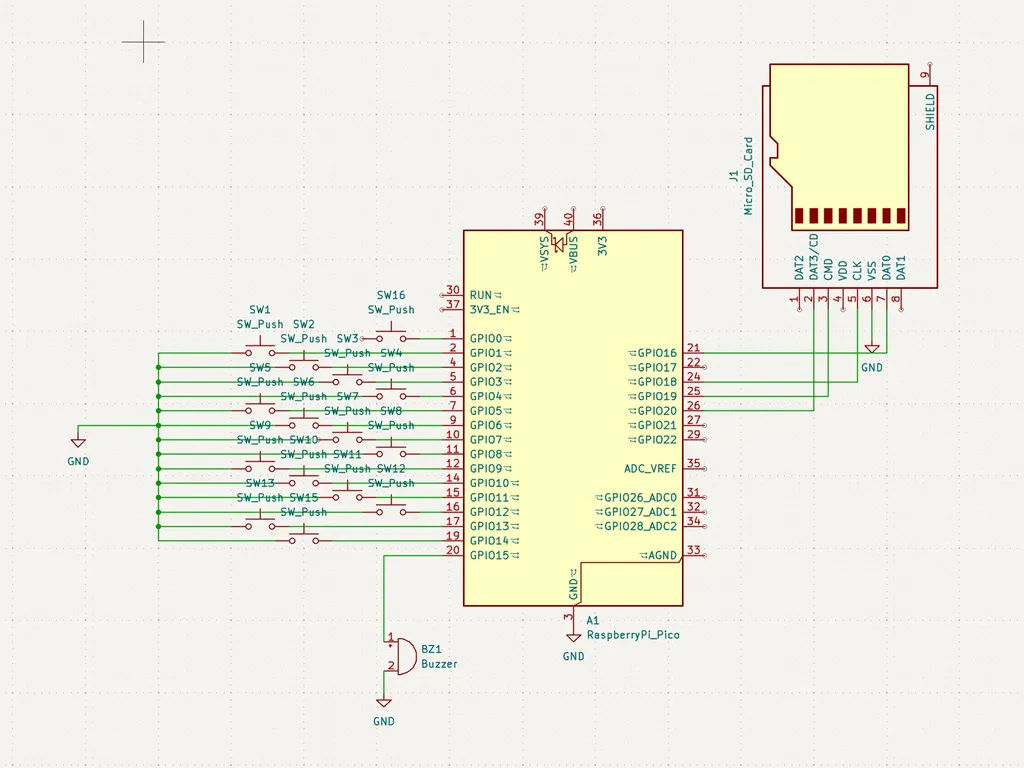Click the 'VDD' pin label on the SD card
This screenshot has height=768, width=1024.
[842, 270]
